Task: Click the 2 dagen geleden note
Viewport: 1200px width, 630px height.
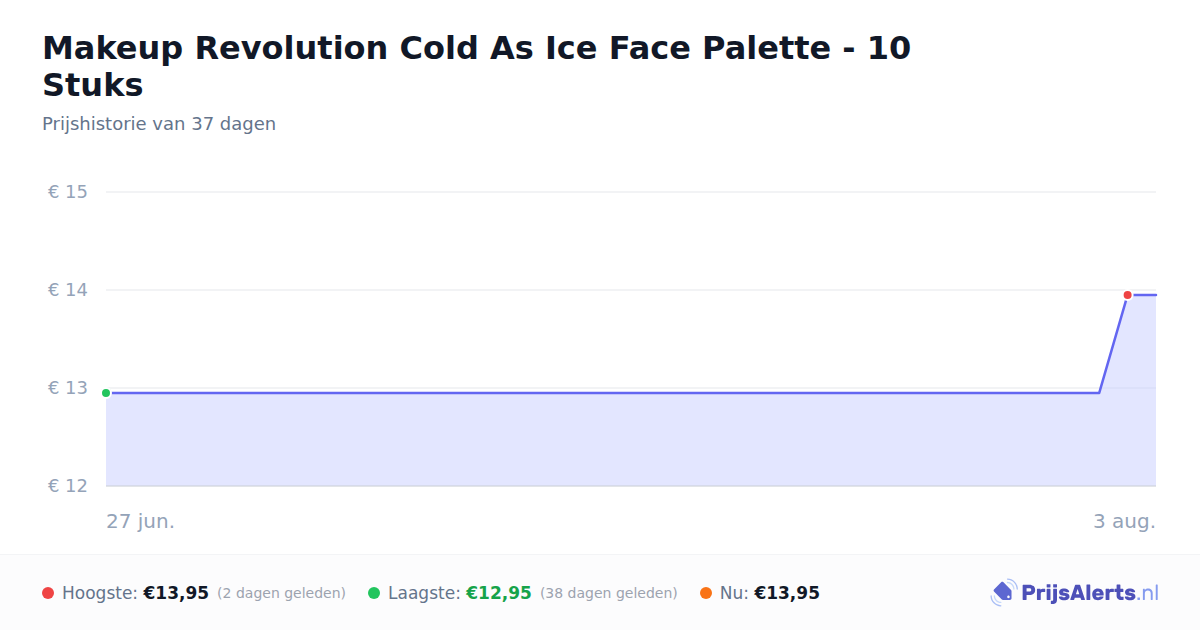Action: click(281, 594)
